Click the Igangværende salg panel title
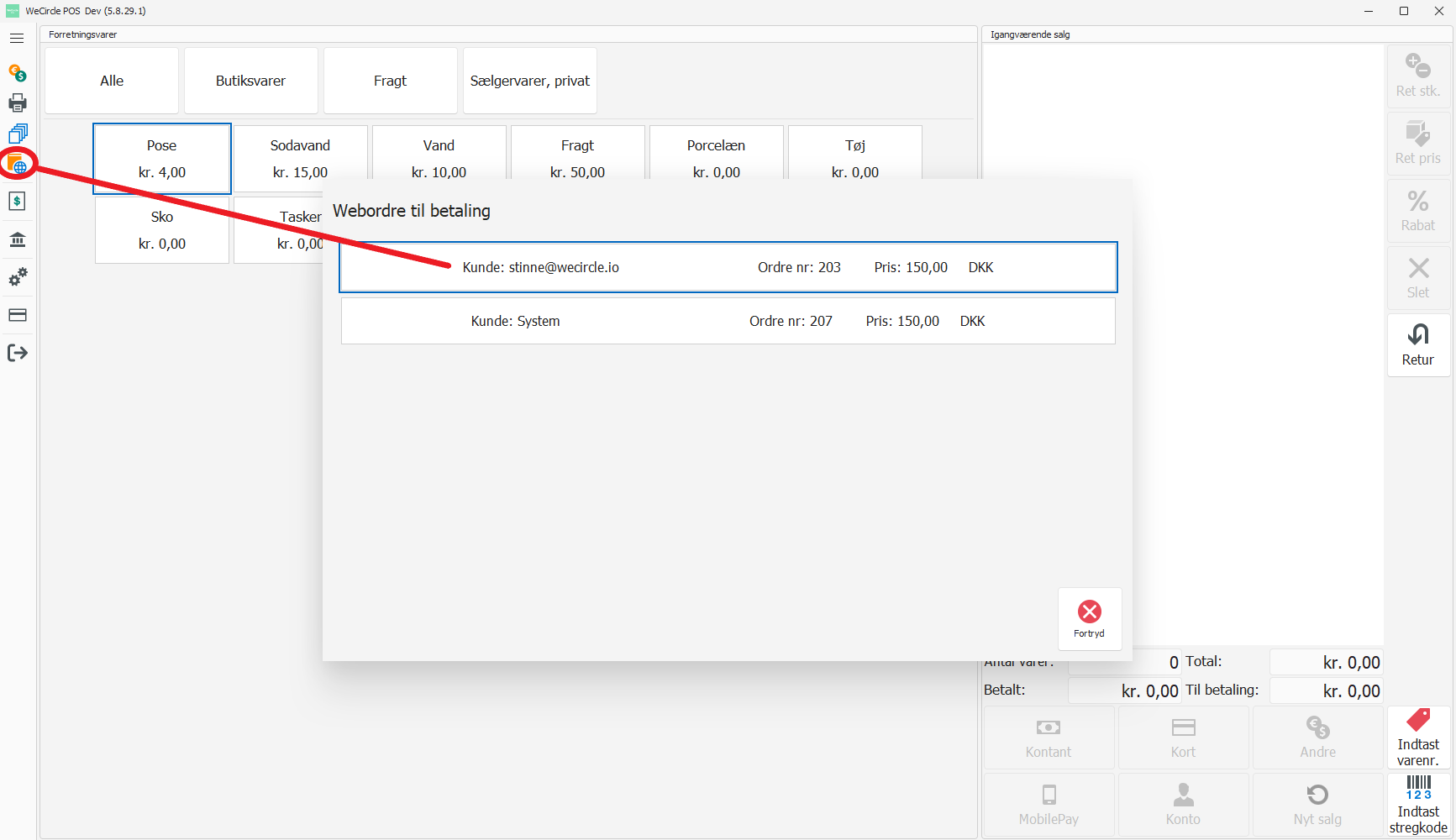This screenshot has height=840, width=1456. tap(1030, 34)
